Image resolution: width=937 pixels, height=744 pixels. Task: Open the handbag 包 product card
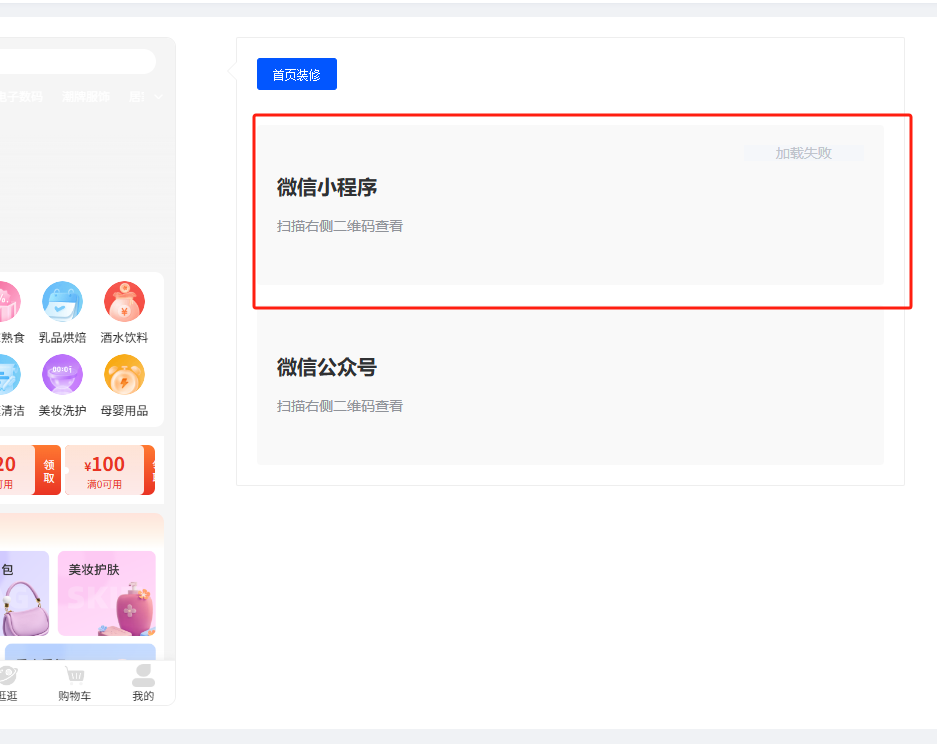pos(25,593)
